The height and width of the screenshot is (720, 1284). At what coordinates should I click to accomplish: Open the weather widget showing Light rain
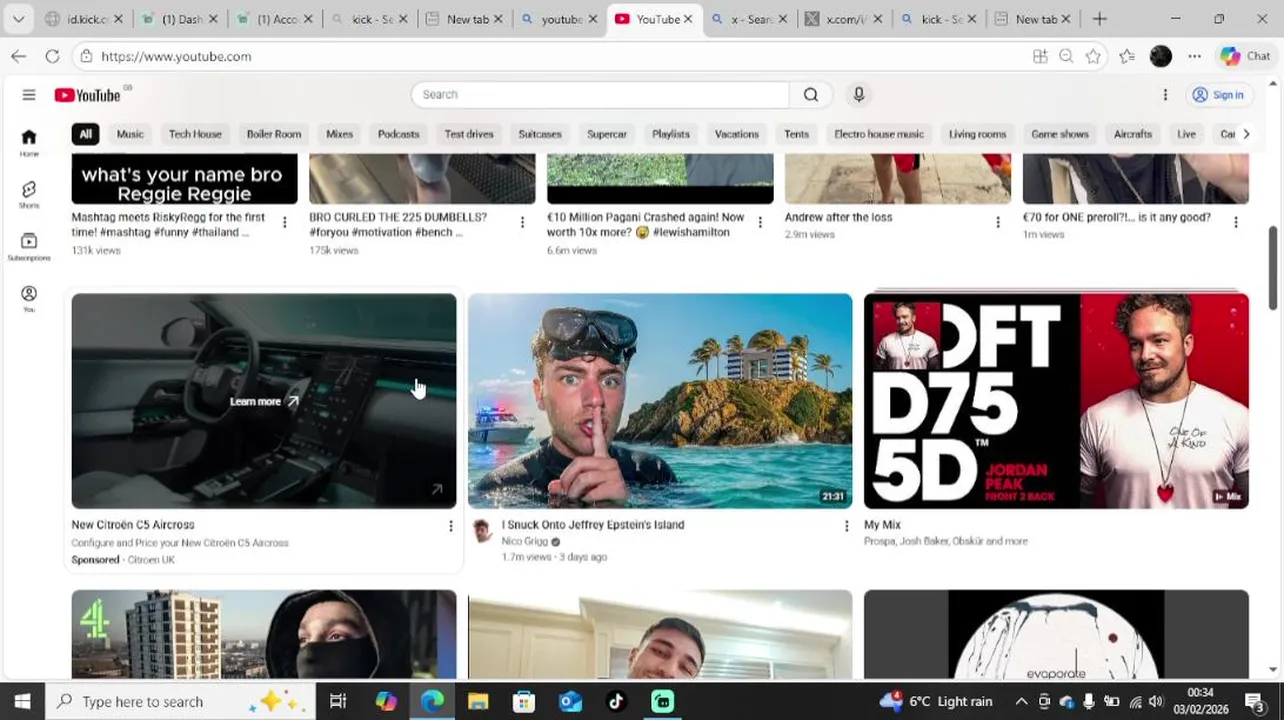coord(936,702)
